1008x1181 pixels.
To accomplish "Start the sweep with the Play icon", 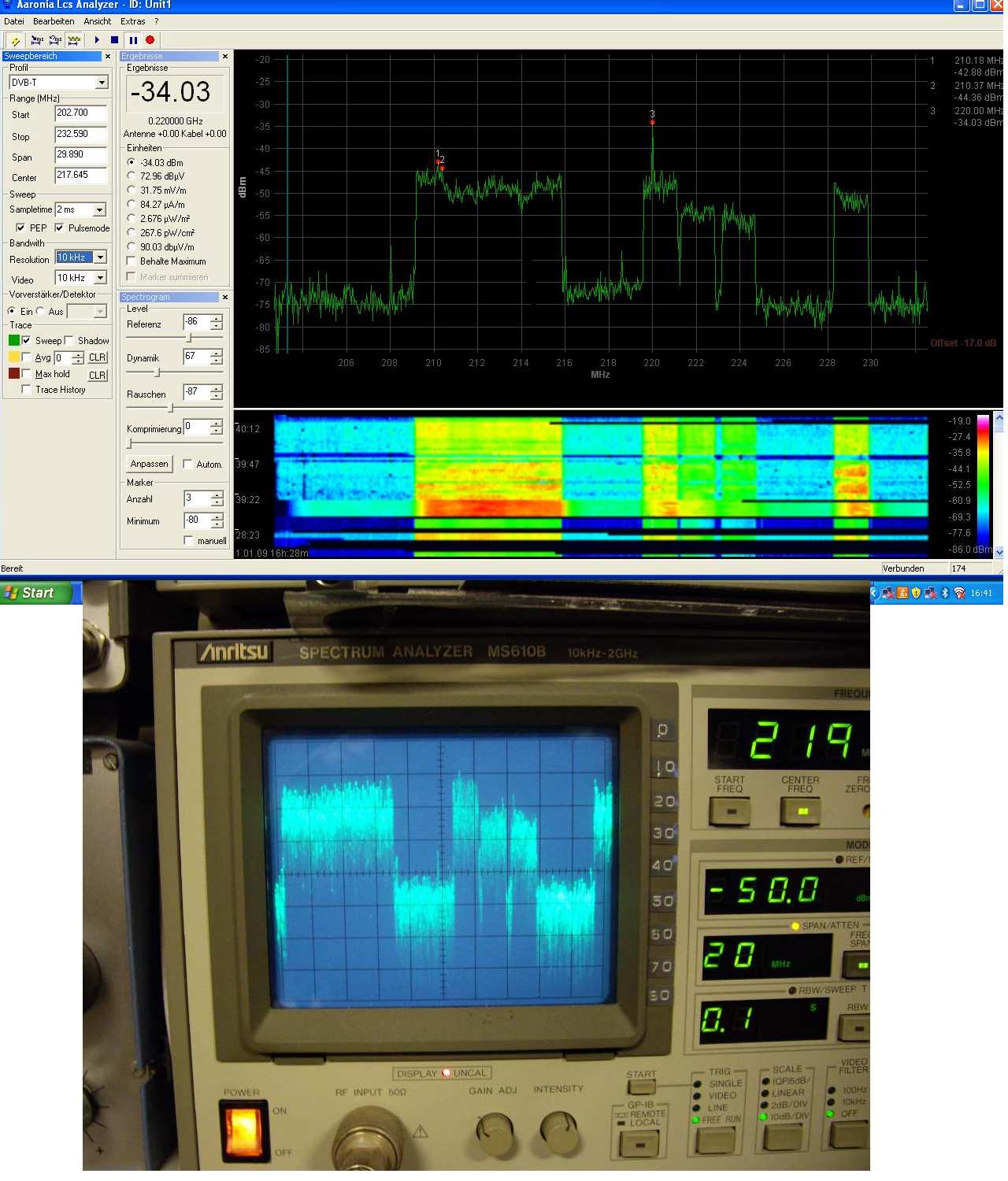I will [x=97, y=39].
